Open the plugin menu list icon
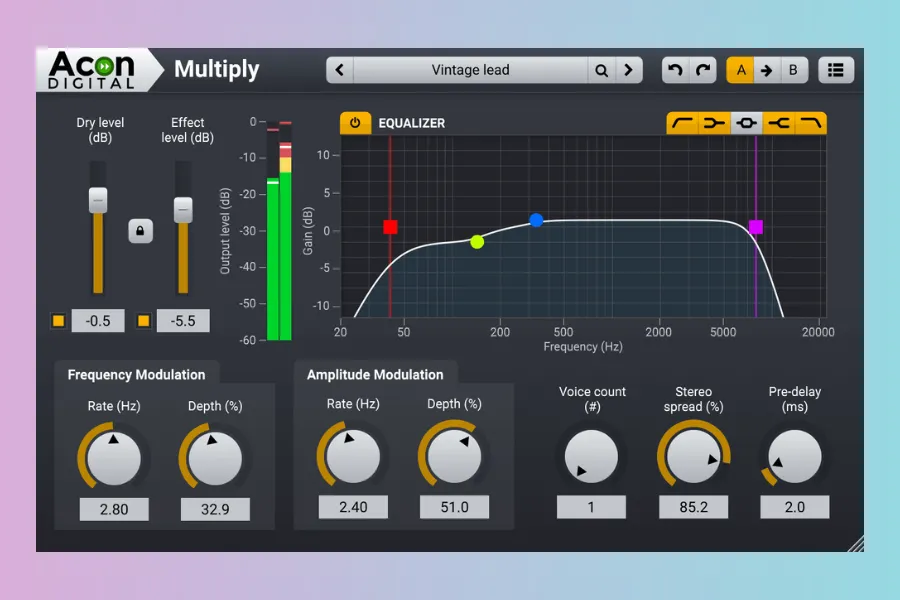Image resolution: width=900 pixels, height=600 pixels. 836,70
